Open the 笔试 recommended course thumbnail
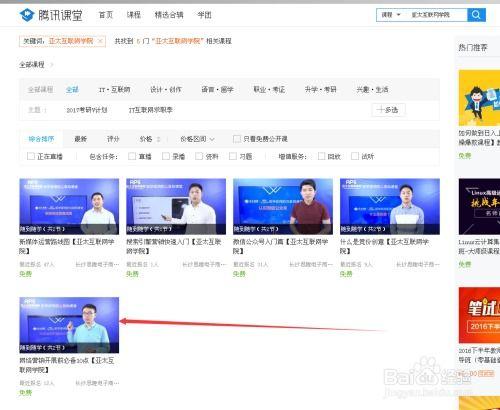The width and height of the screenshot is (500, 410). point(479,315)
